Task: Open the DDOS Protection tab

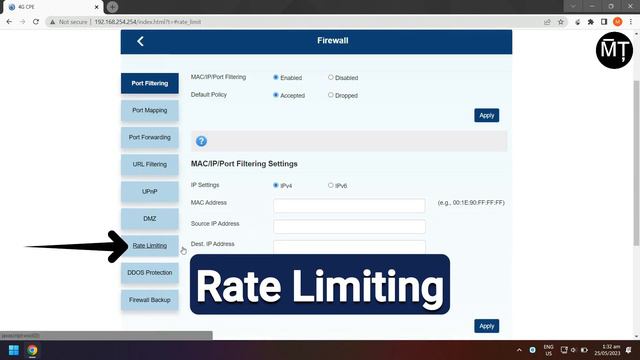Action: click(x=150, y=273)
